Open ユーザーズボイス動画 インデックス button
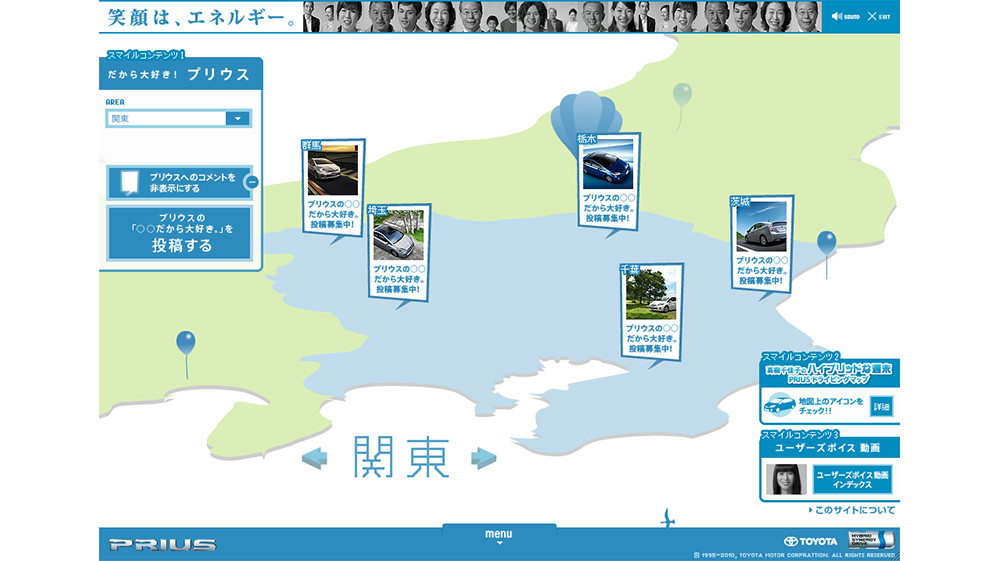 [x=852, y=479]
